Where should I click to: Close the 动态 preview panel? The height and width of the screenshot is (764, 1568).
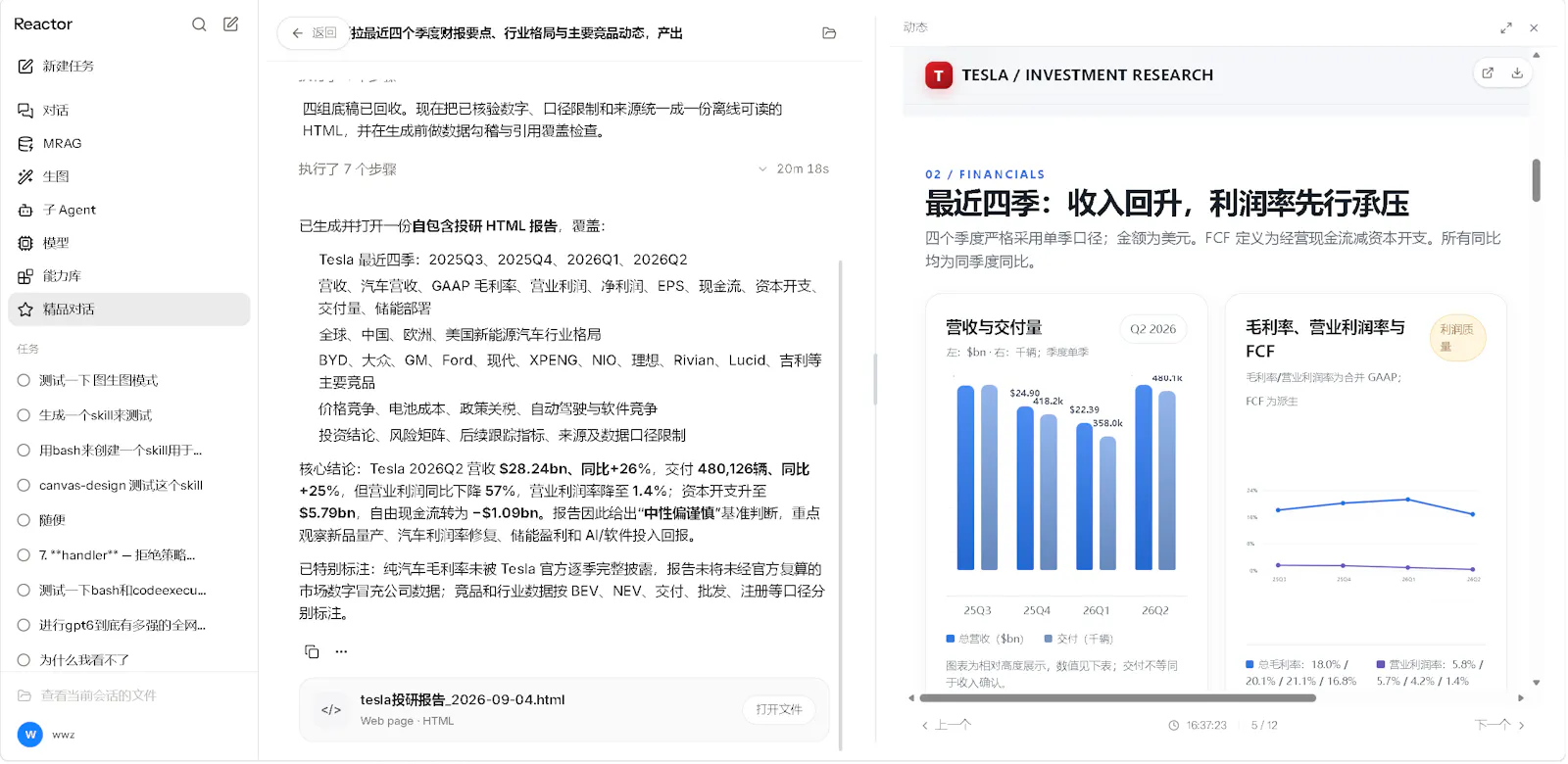pyautogui.click(x=1534, y=28)
